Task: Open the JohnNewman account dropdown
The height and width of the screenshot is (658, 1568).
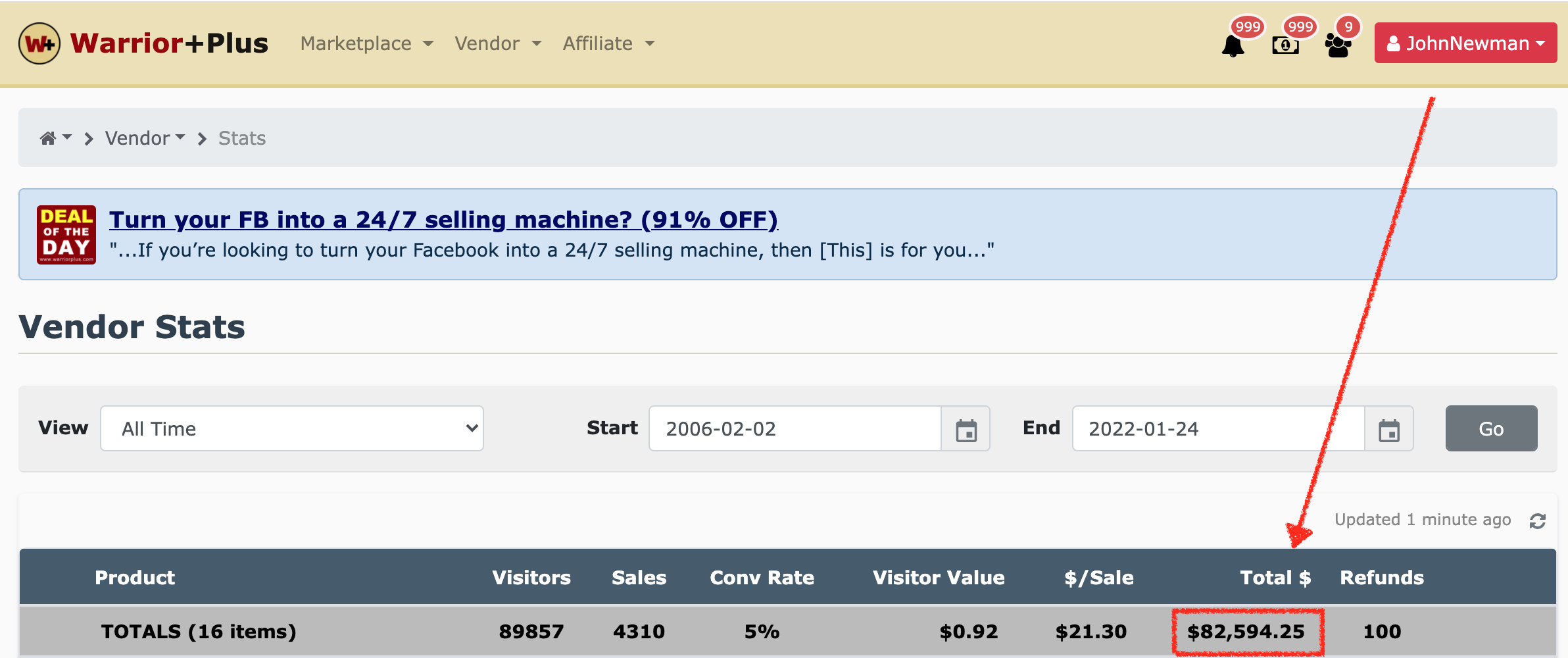Action: (1465, 43)
